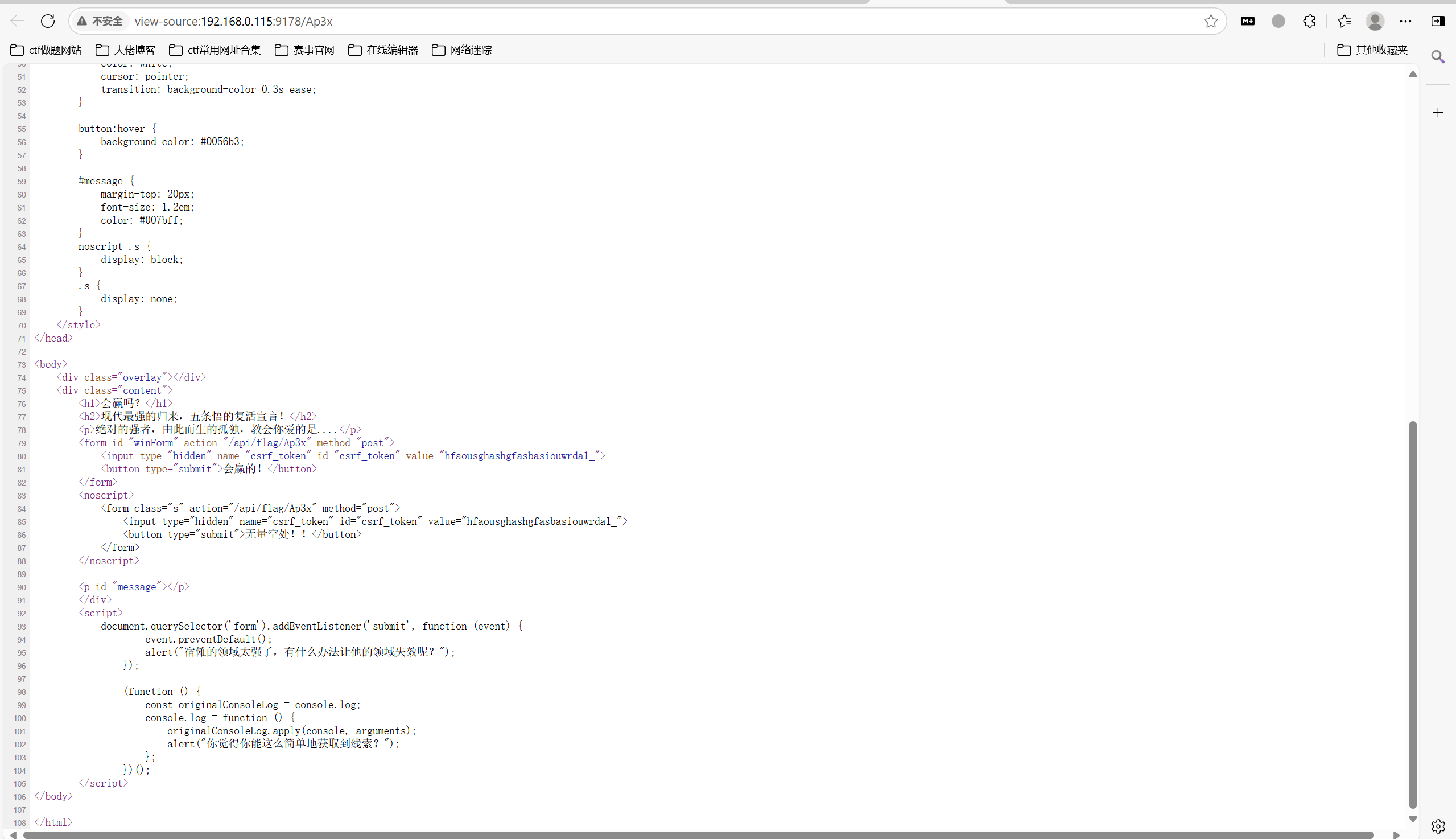Click the browser back arrow
This screenshot has width=1456, height=839.
tap(17, 21)
